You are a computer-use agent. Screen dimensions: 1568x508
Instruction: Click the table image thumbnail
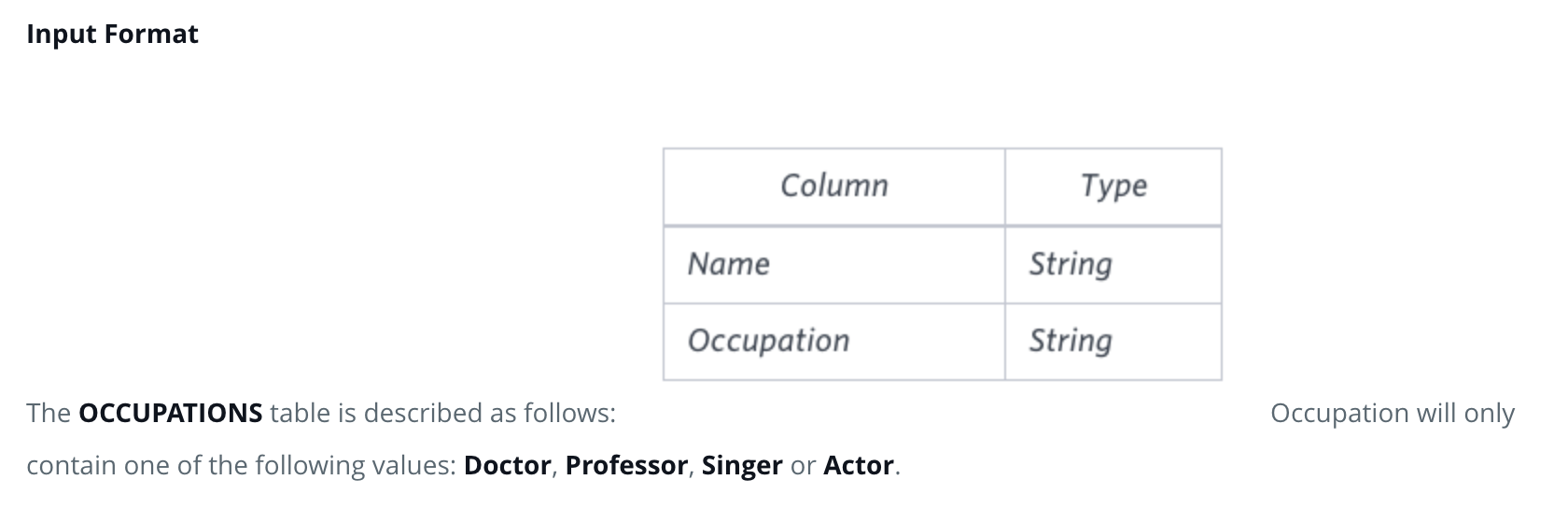click(x=943, y=264)
